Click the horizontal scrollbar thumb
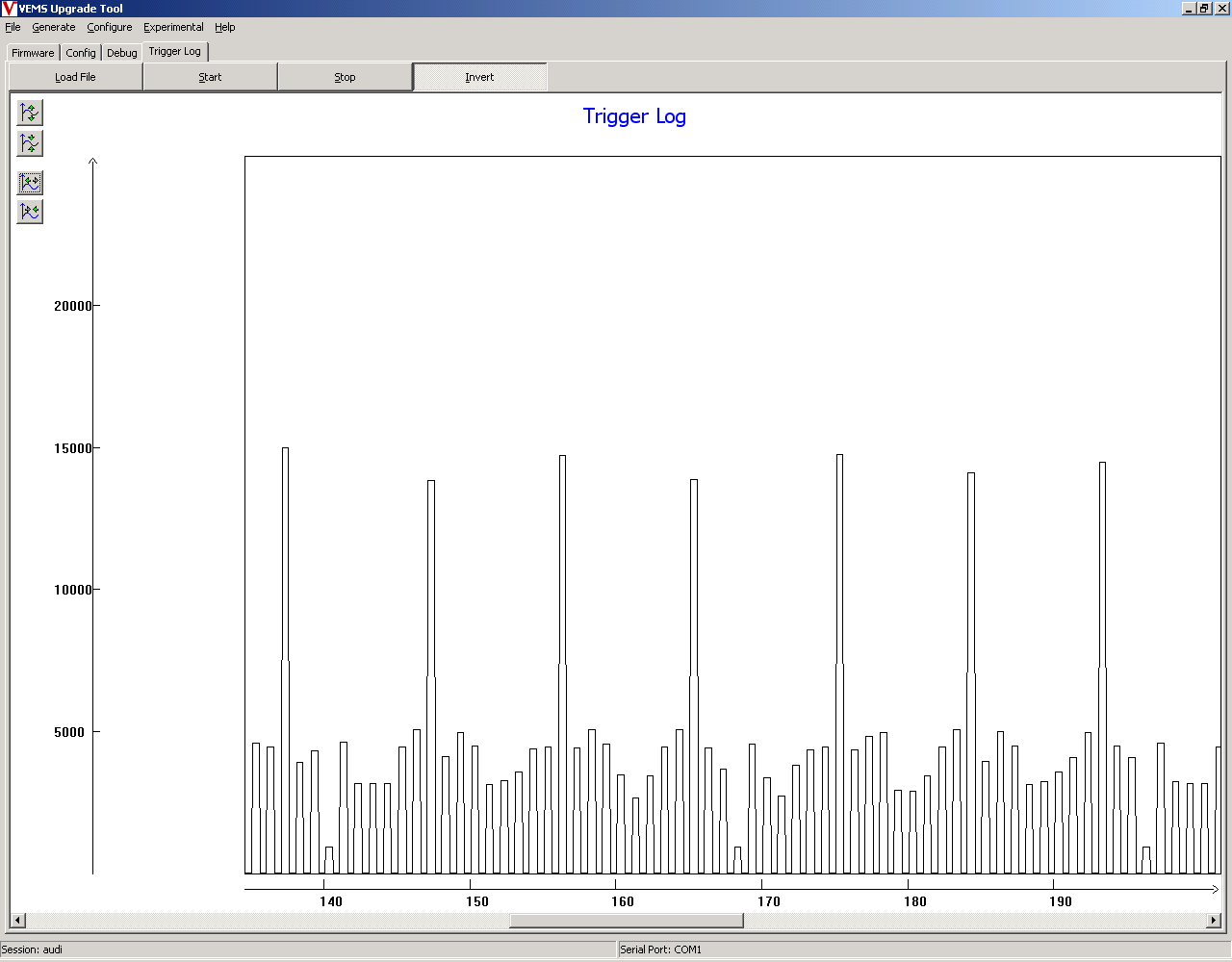1232x962 pixels. 626,921
